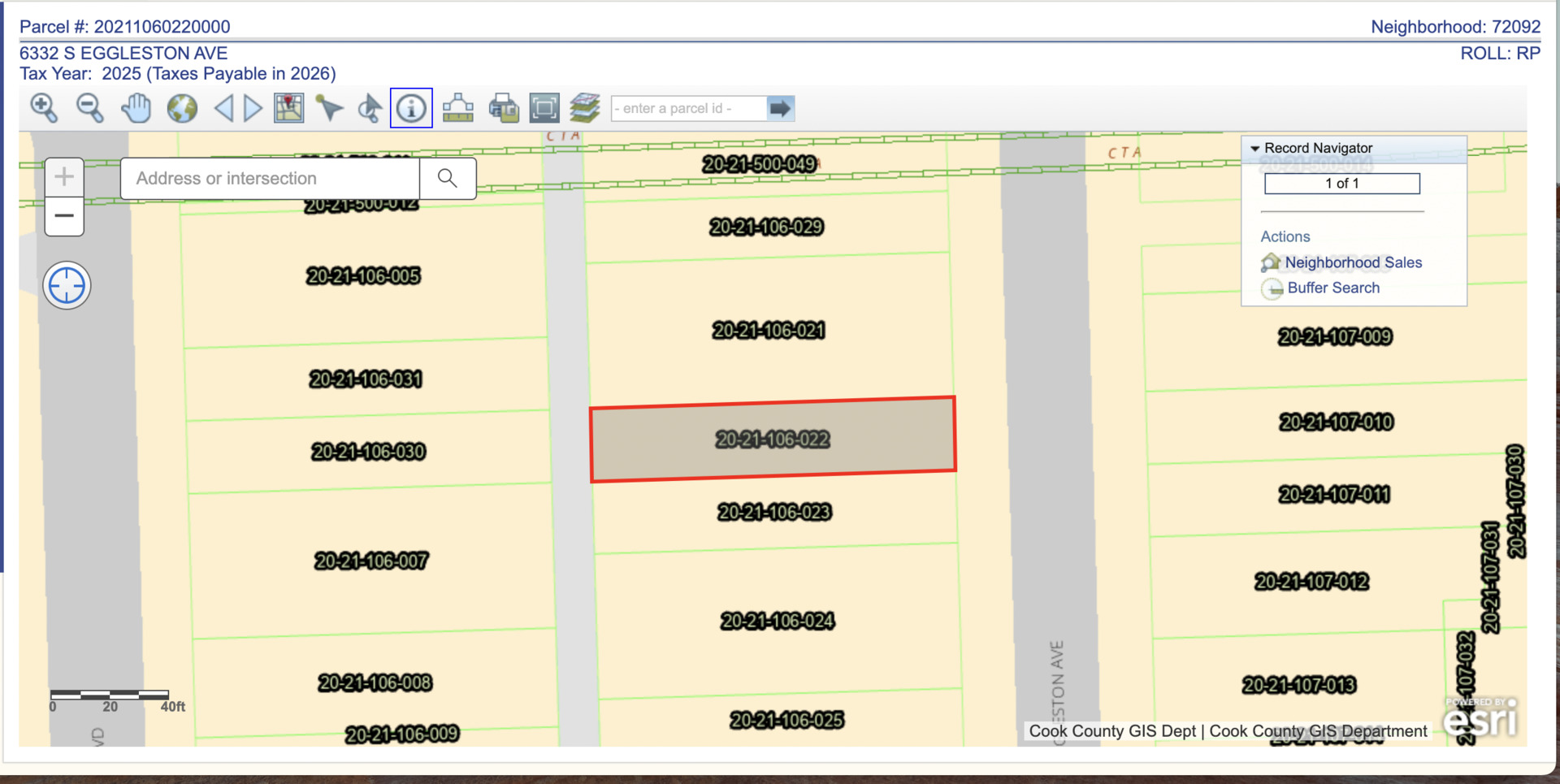Open the map Layers stack icon
Image resolution: width=1560 pixels, height=784 pixels.
(x=584, y=108)
